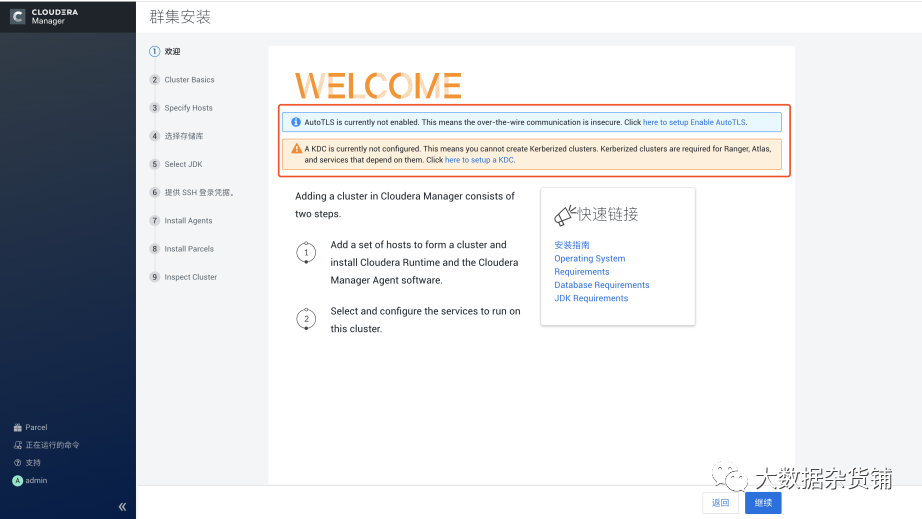Click the Cloudera Manager logo
This screenshot has width=922, height=519.
tap(44, 16)
